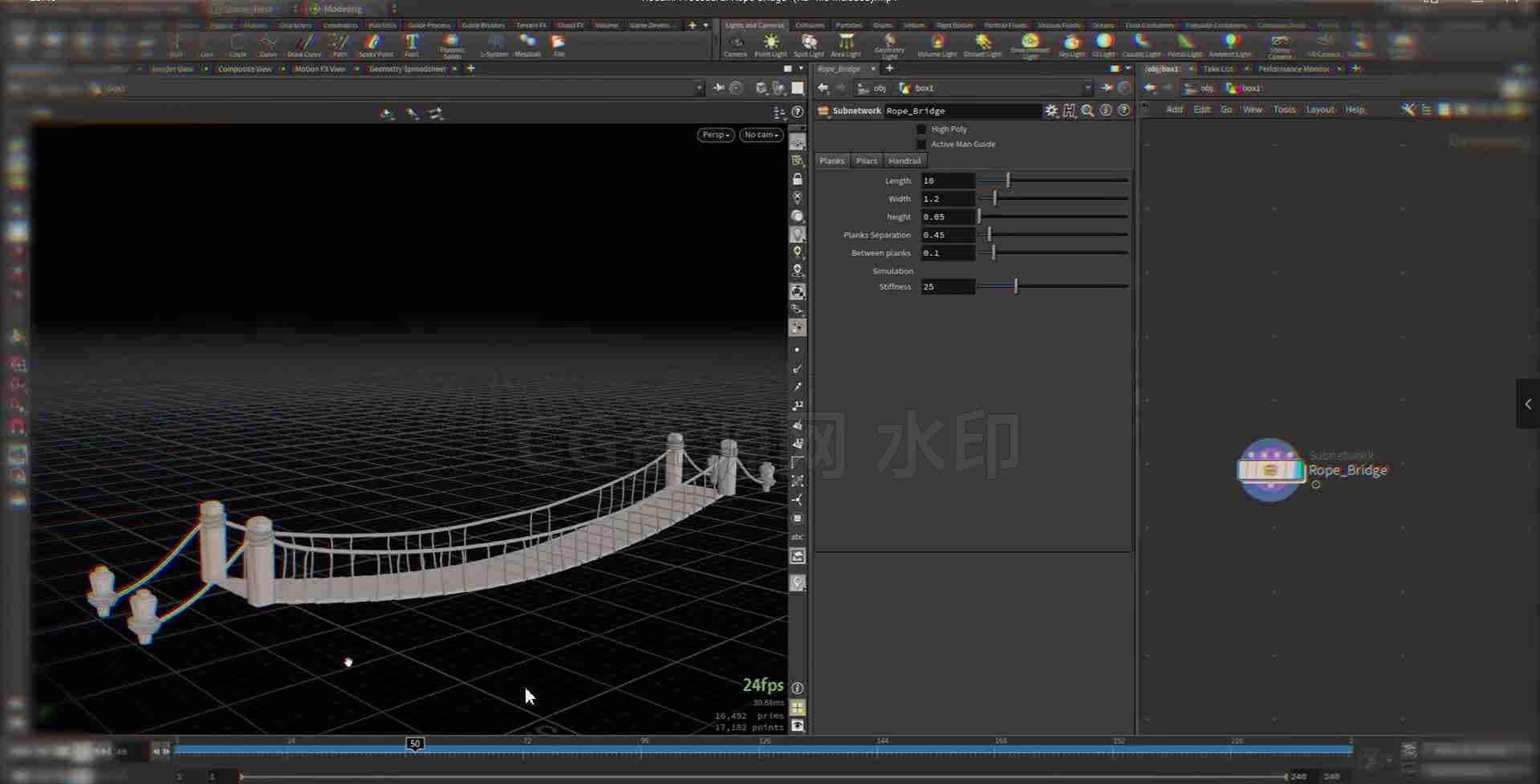Add a Point Light from the shelf

pyautogui.click(x=770, y=46)
